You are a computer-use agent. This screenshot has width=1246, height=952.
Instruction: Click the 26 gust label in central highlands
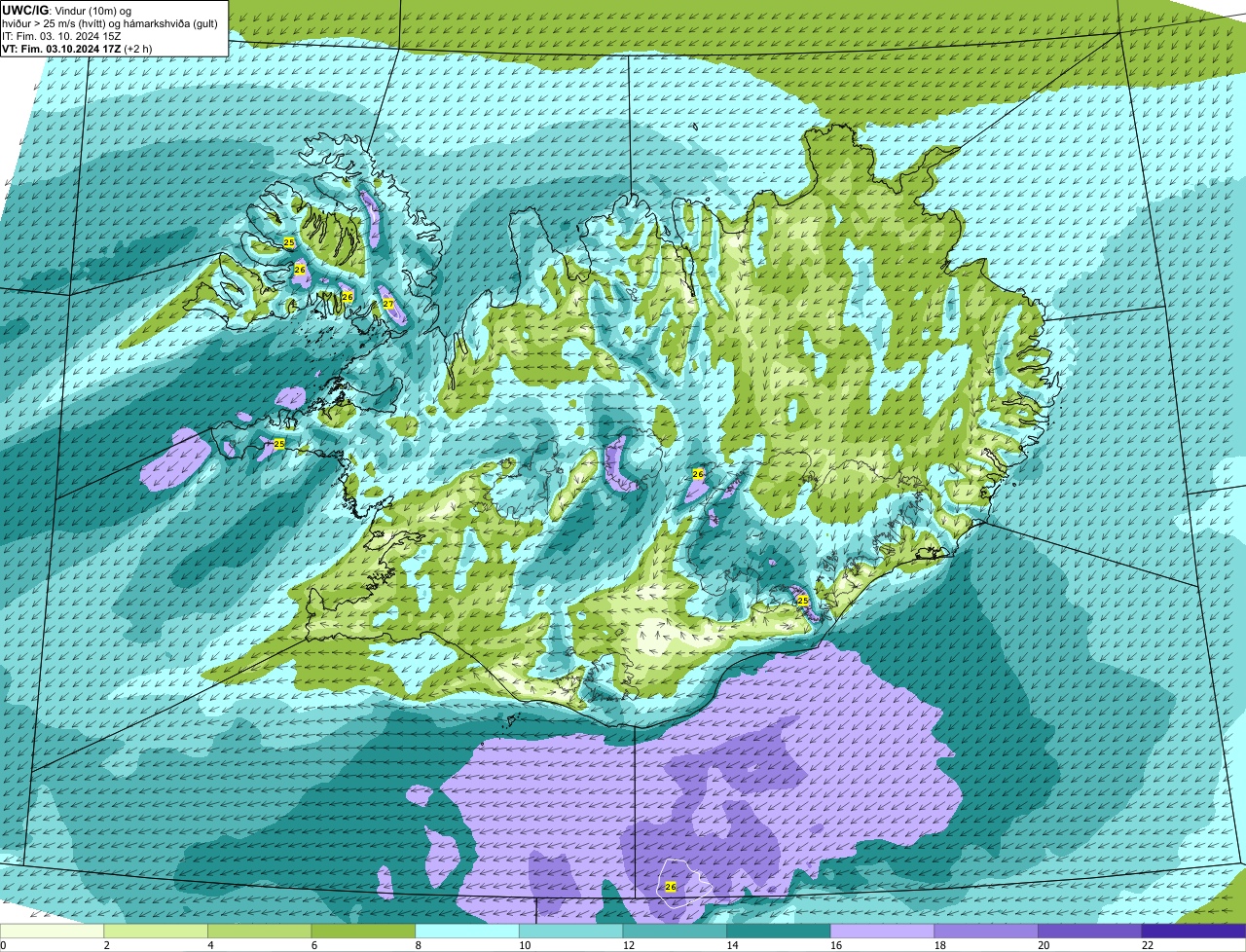pyautogui.click(x=698, y=474)
